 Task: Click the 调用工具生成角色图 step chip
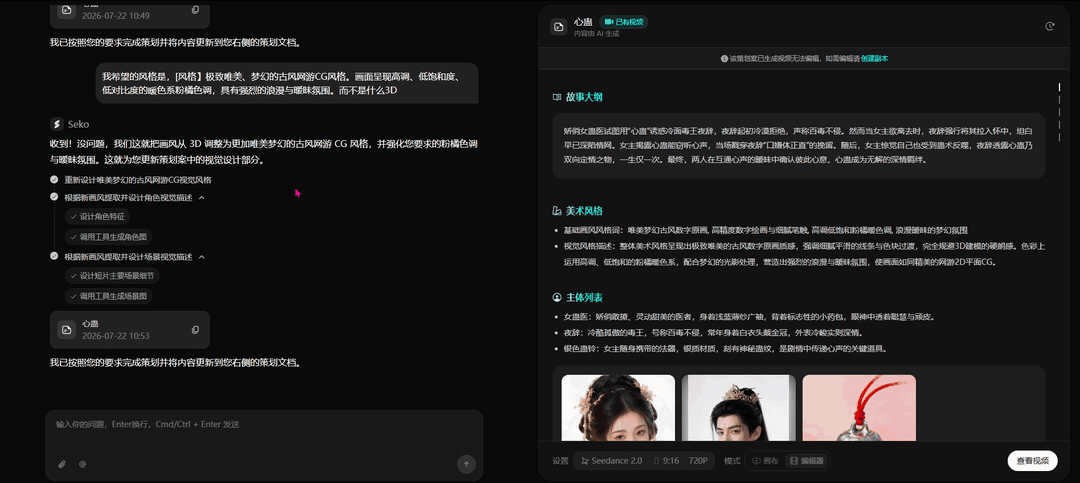pyautogui.click(x=109, y=237)
